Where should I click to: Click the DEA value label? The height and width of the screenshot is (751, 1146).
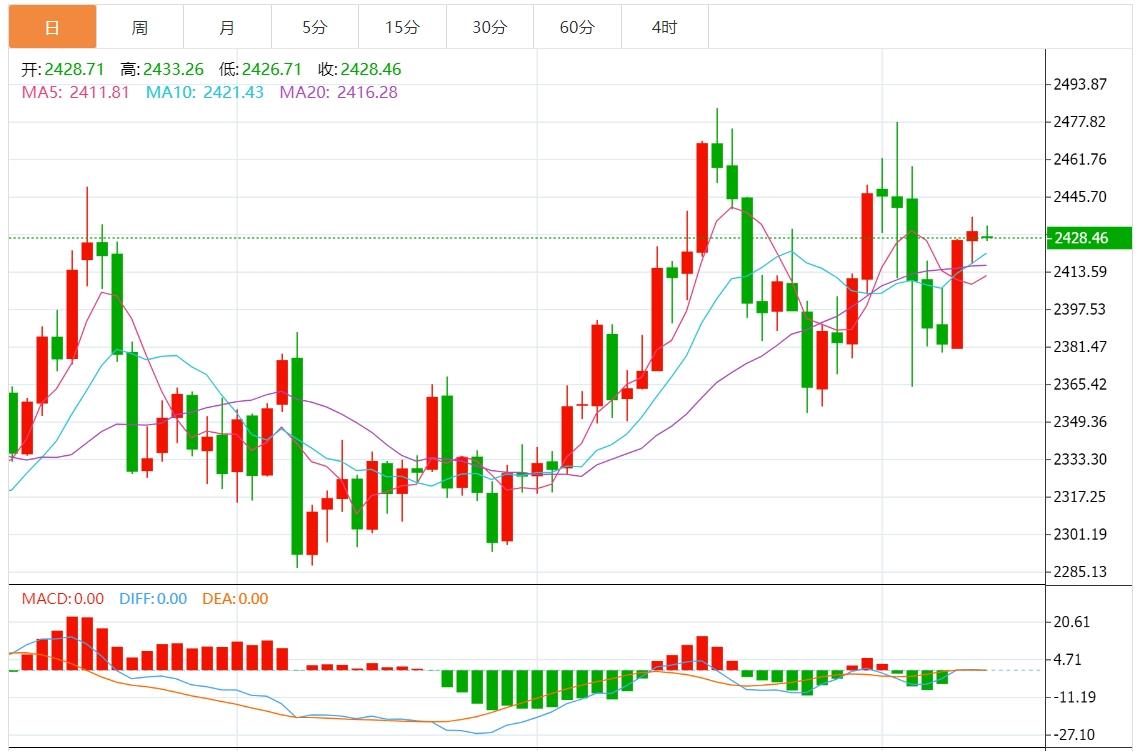[235, 599]
